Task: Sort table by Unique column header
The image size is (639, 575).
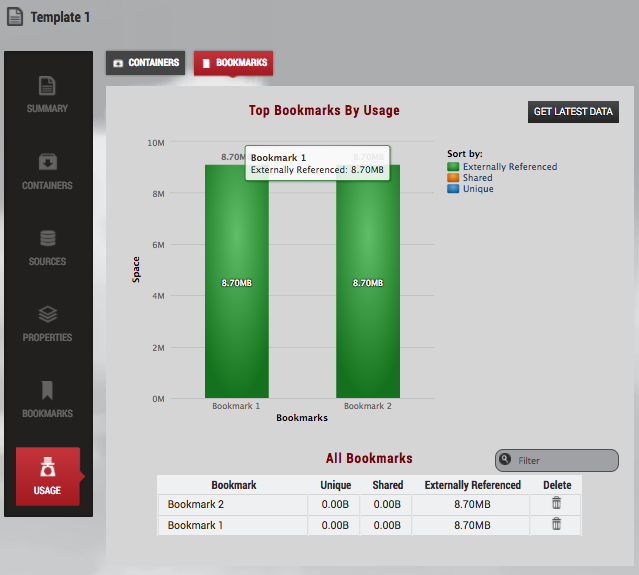Action: coord(335,485)
